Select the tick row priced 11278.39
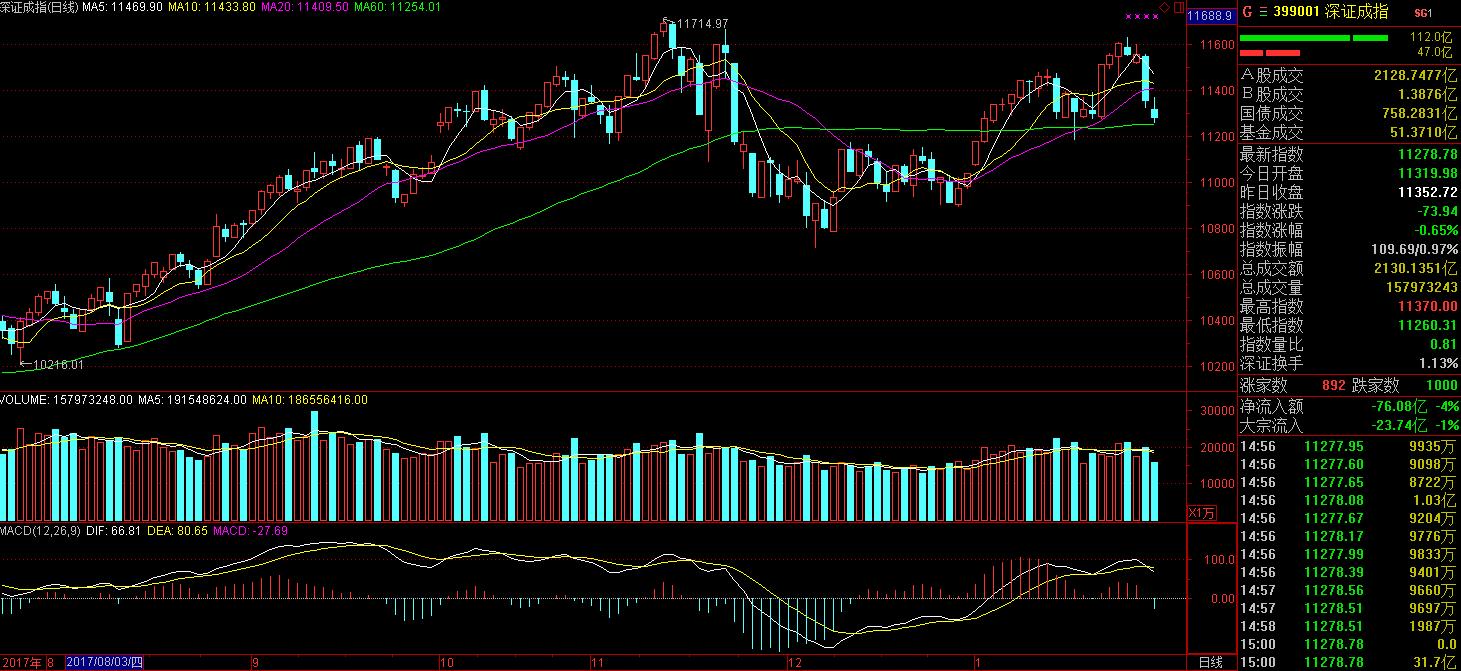 [x=1349, y=572]
